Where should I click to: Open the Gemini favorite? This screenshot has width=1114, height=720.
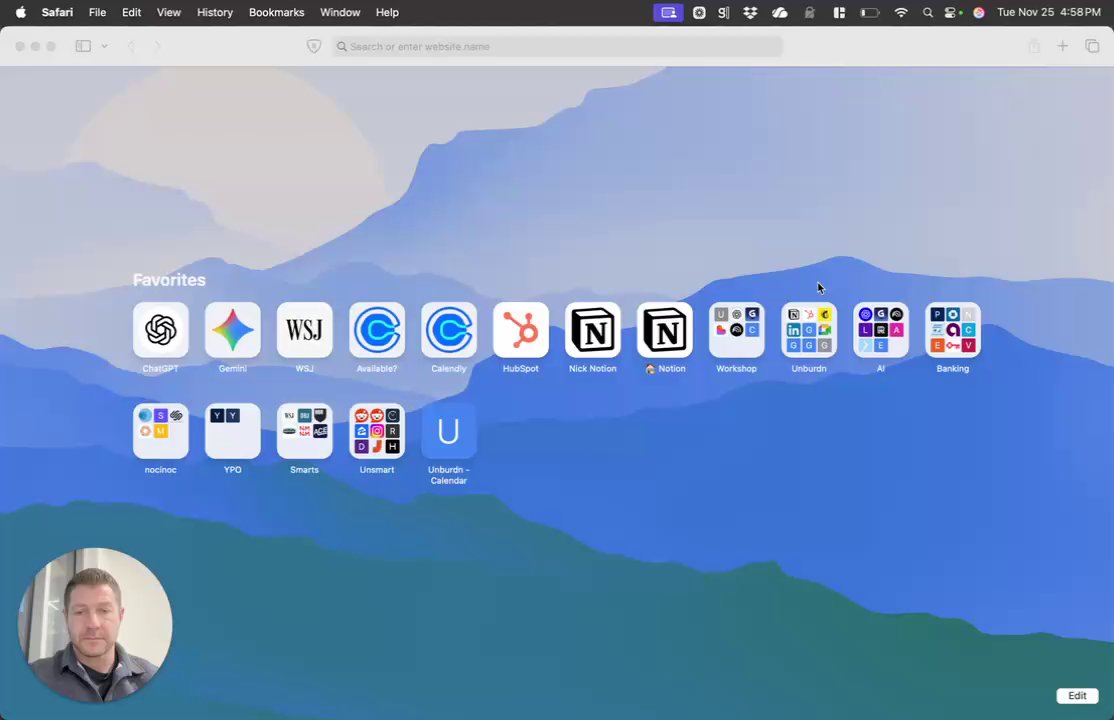click(x=232, y=330)
